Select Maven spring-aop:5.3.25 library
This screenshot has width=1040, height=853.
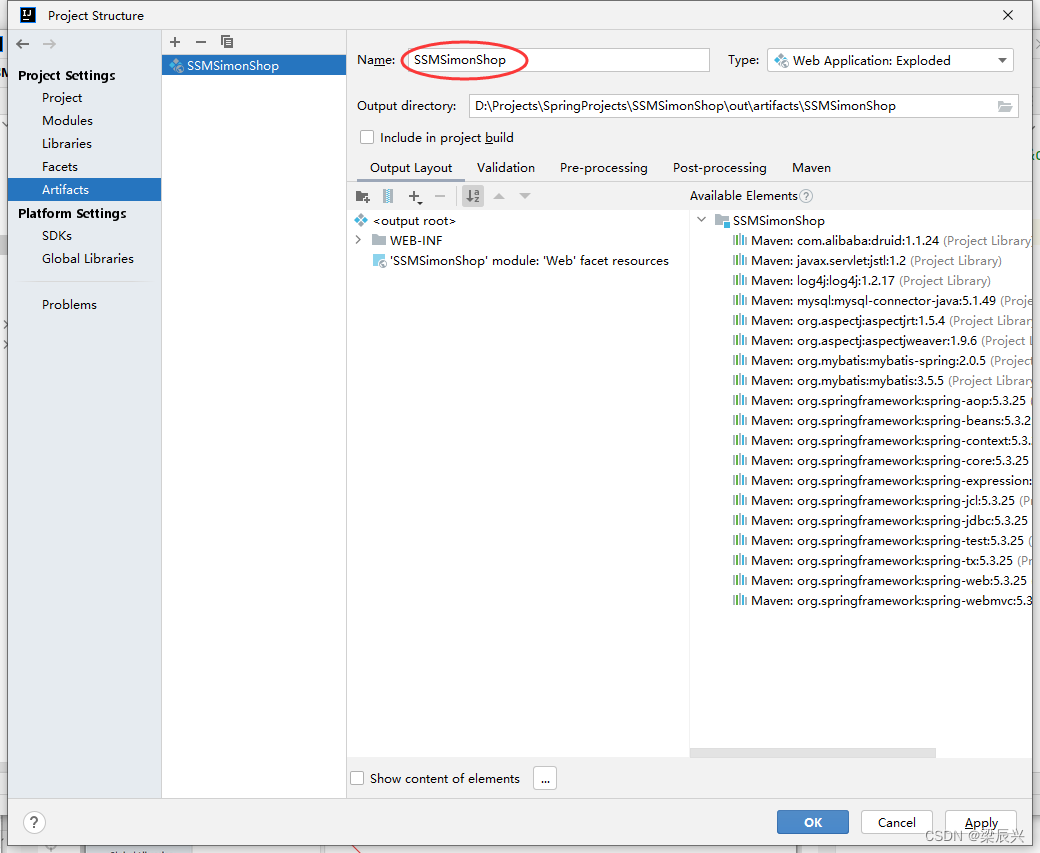tap(882, 401)
